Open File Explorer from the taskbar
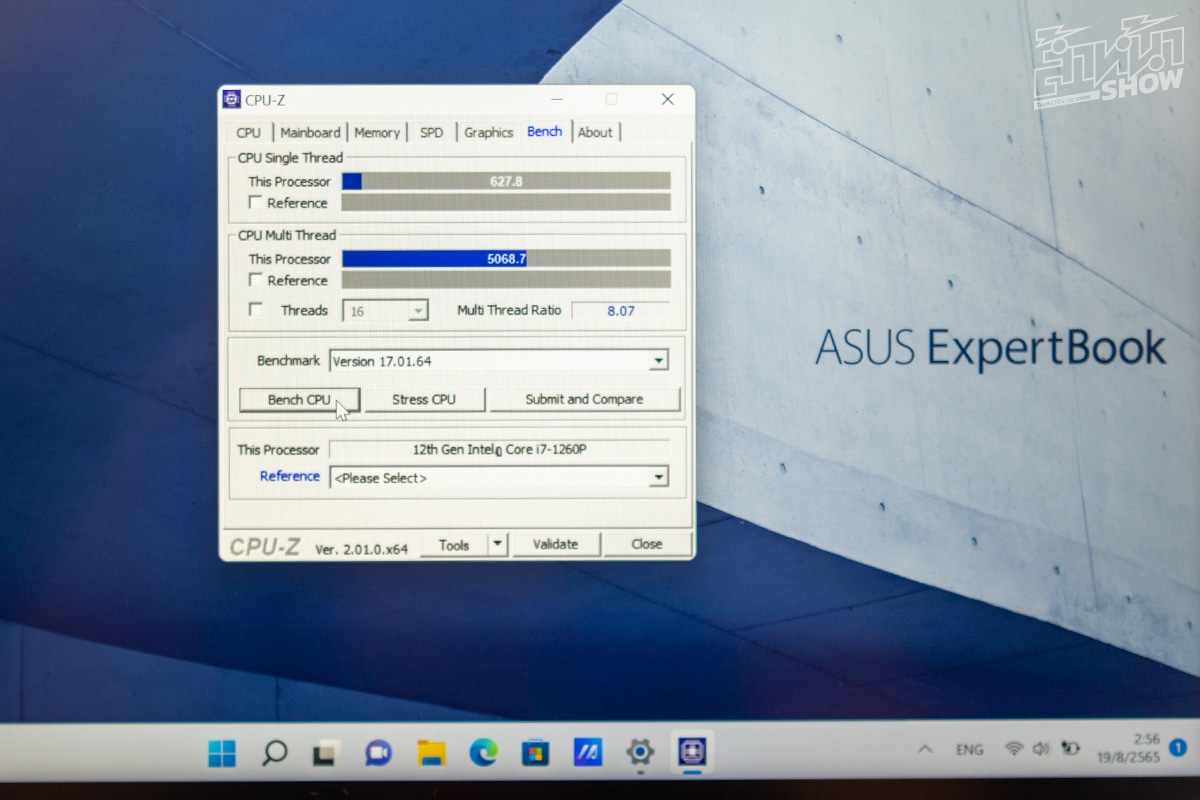Viewport: 1200px width, 800px height. coord(431,753)
